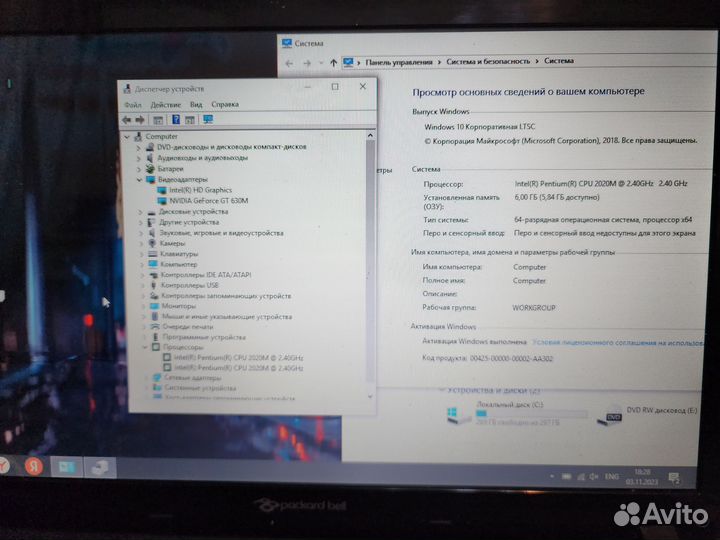
Task: Select Программные устройства row
Action: [x=204, y=338]
